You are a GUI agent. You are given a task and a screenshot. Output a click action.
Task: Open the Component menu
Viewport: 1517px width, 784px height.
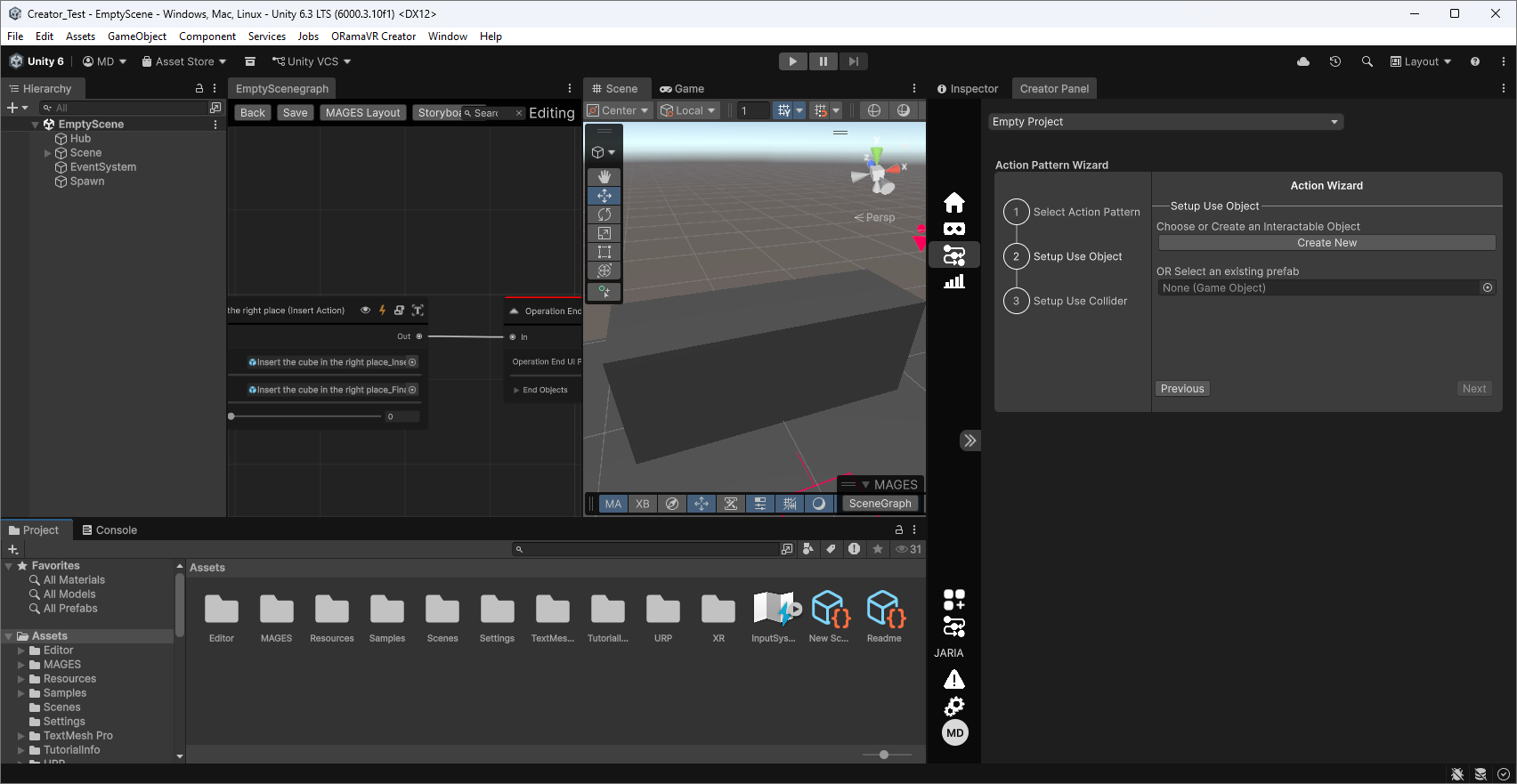[x=207, y=36]
